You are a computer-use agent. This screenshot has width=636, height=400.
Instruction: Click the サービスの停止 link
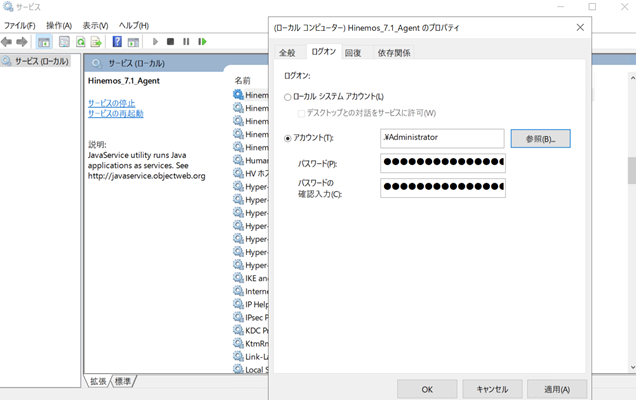click(112, 103)
